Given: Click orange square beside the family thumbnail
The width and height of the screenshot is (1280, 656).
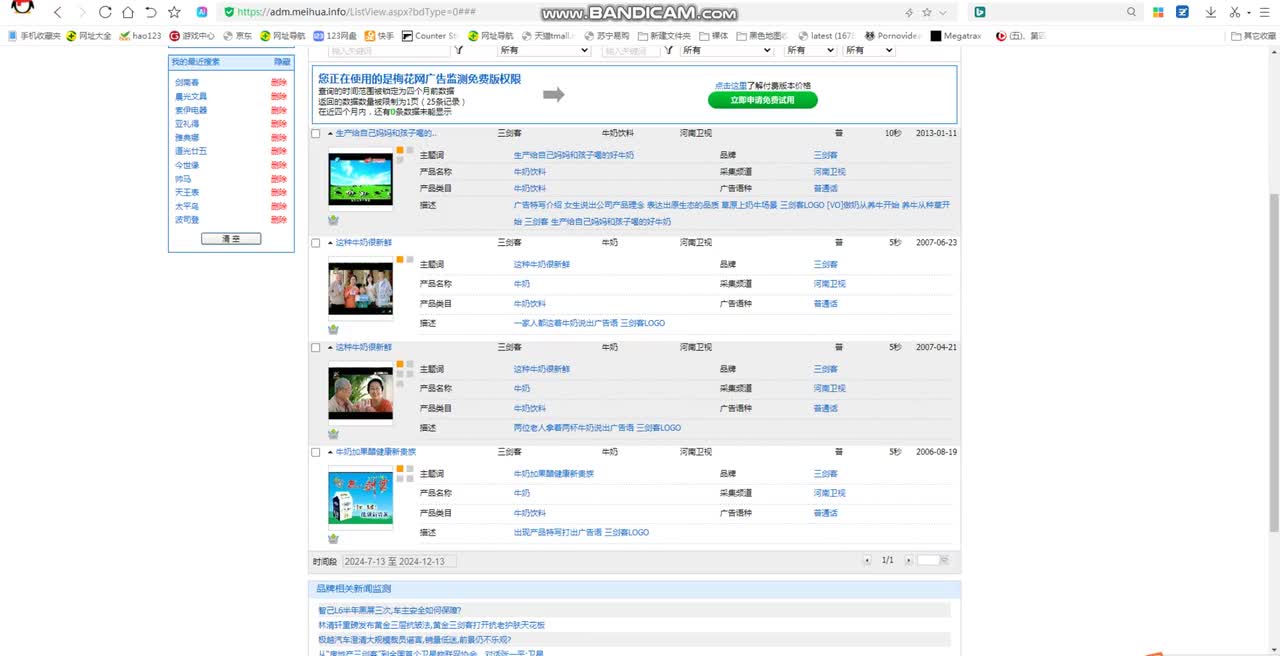Looking at the screenshot, I should [x=400, y=260].
